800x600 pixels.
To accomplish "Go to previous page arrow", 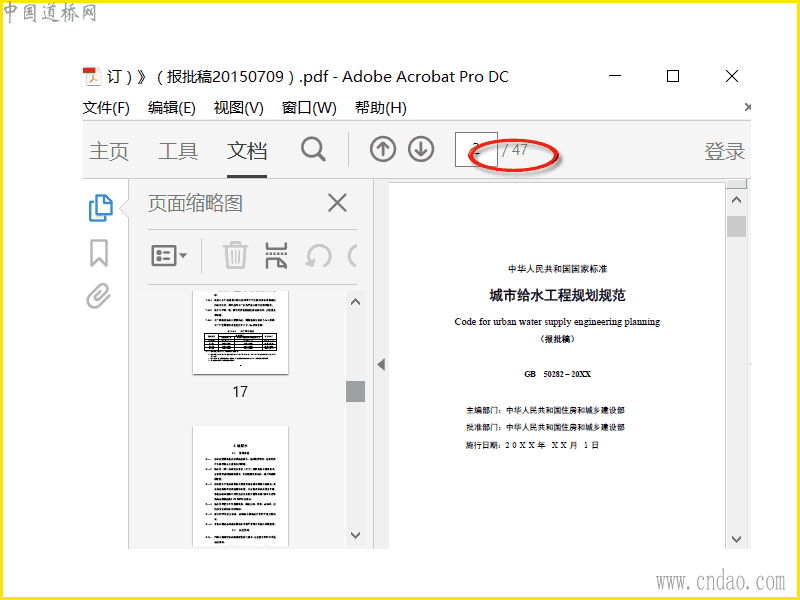I will click(x=383, y=149).
